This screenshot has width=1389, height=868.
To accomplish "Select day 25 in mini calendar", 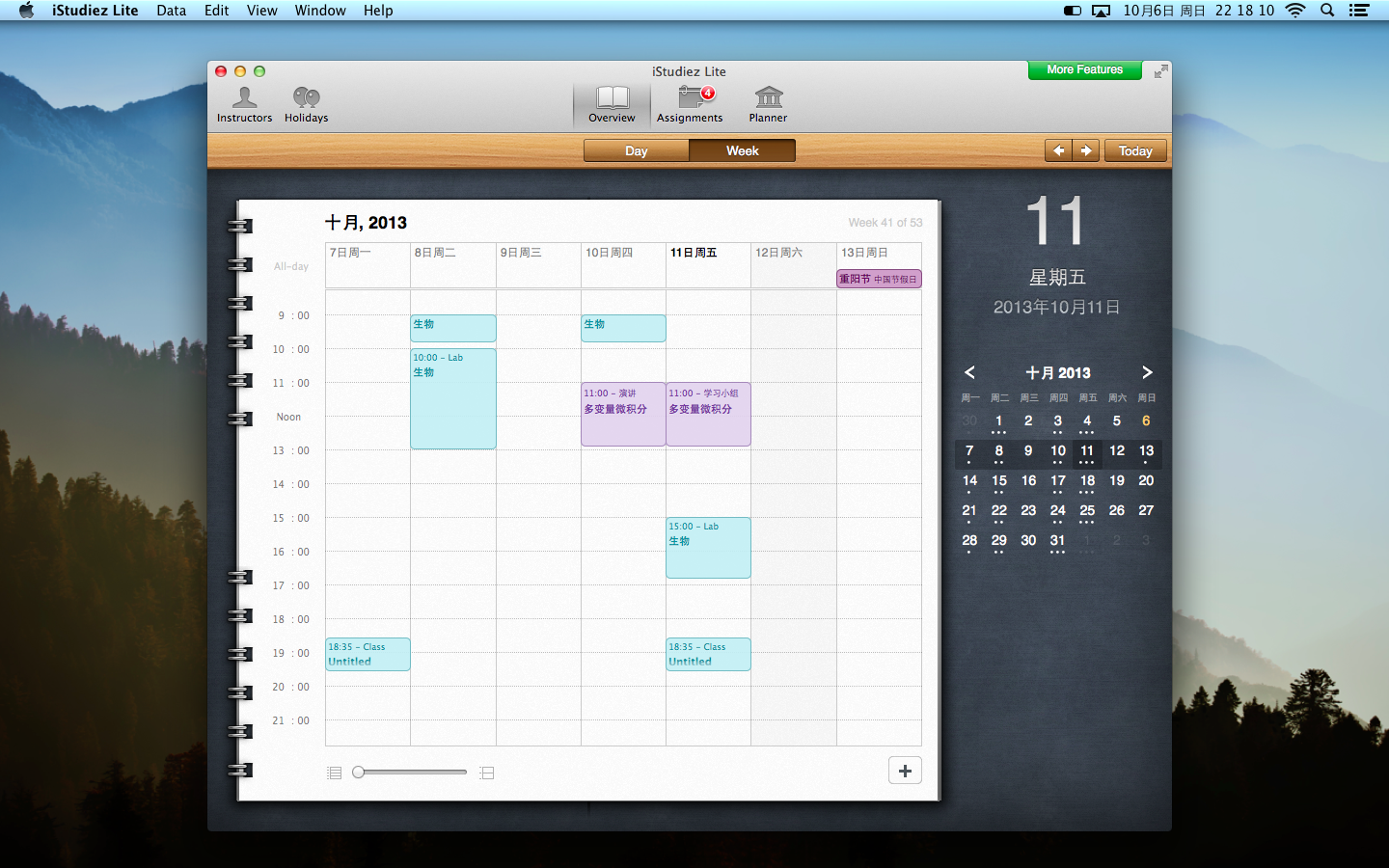I will coord(1087,511).
